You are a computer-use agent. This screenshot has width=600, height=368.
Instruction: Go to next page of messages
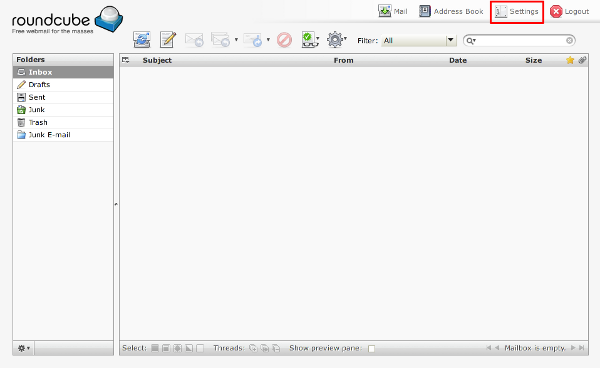[x=573, y=348]
